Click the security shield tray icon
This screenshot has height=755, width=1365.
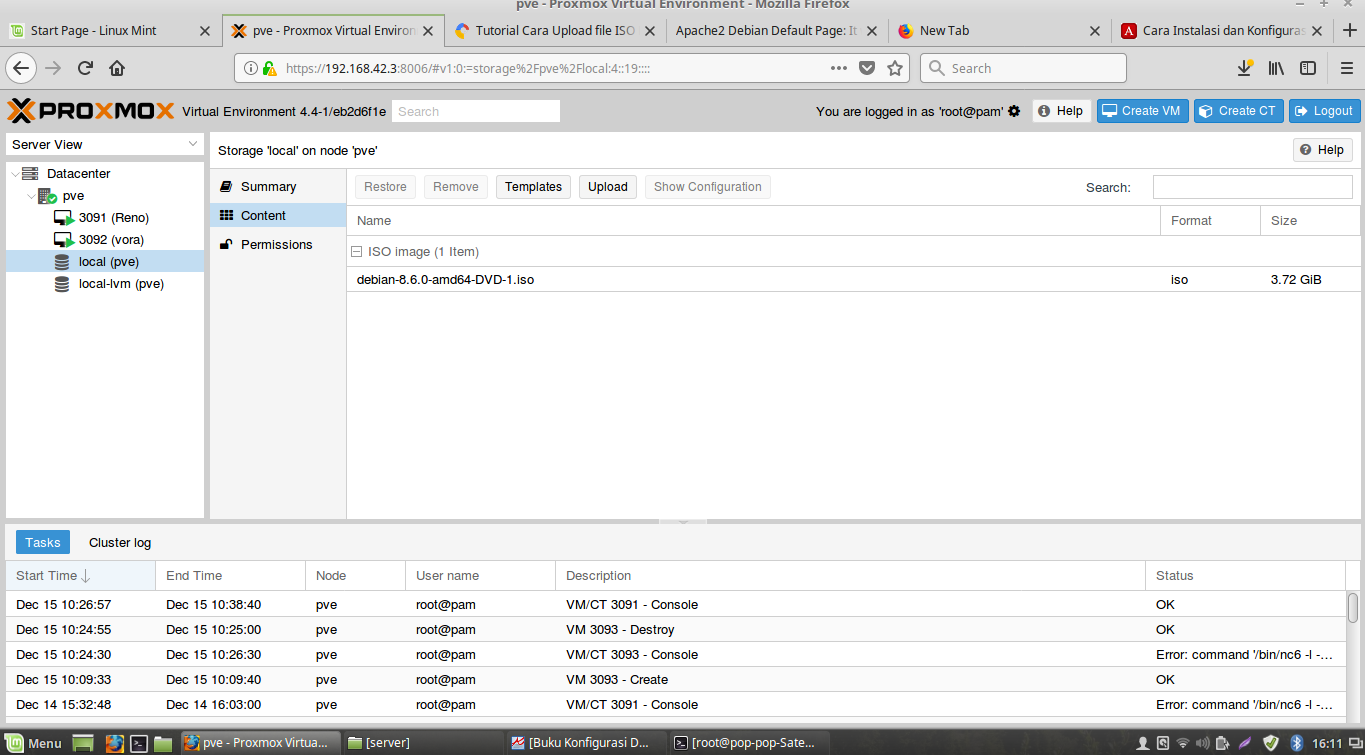1271,743
